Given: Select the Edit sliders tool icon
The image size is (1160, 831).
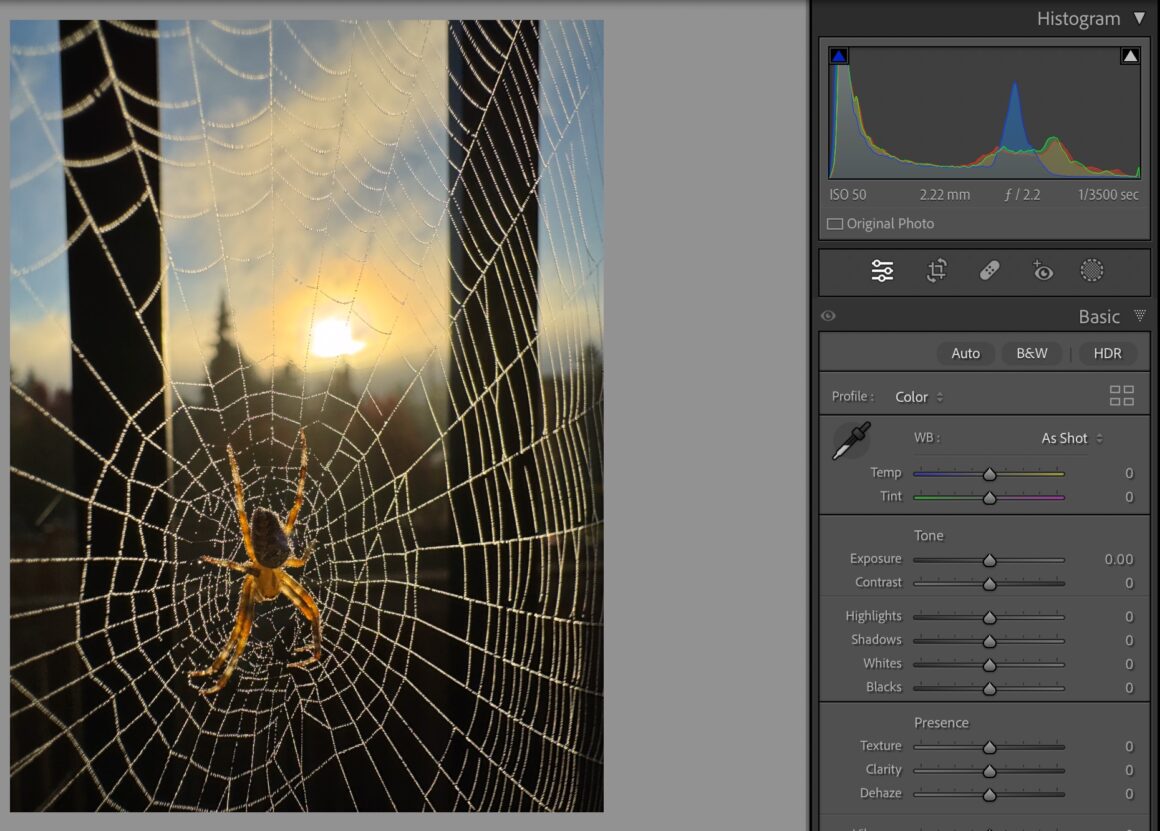Looking at the screenshot, I should [882, 271].
